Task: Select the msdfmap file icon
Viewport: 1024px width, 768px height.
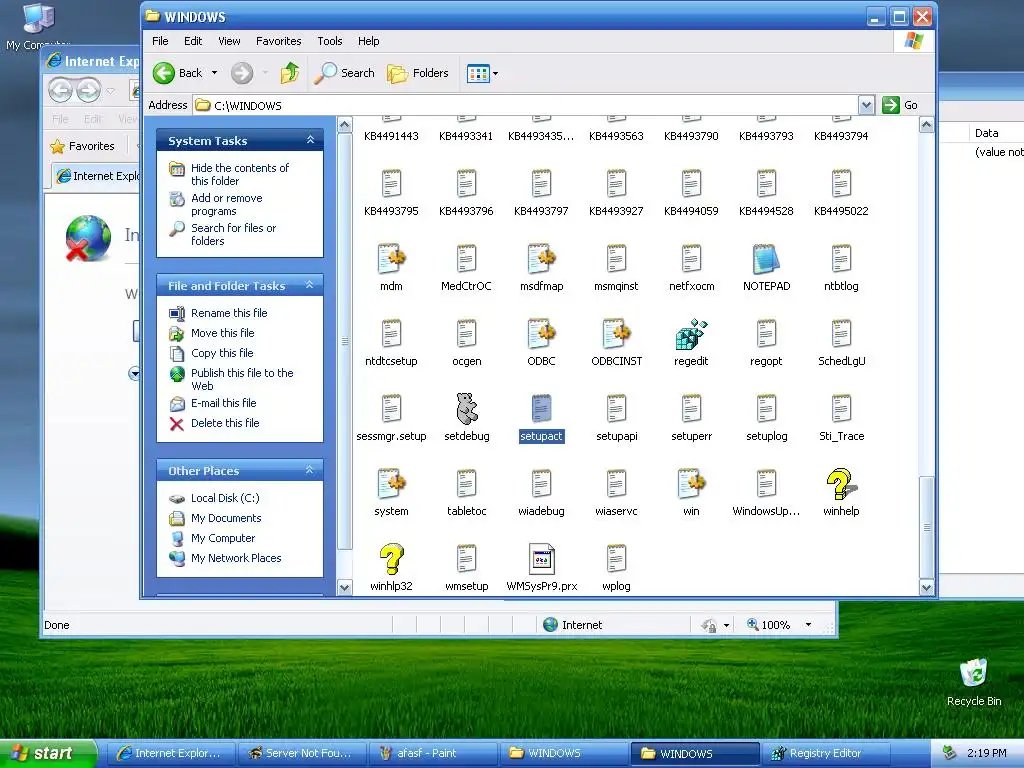Action: pos(541,259)
